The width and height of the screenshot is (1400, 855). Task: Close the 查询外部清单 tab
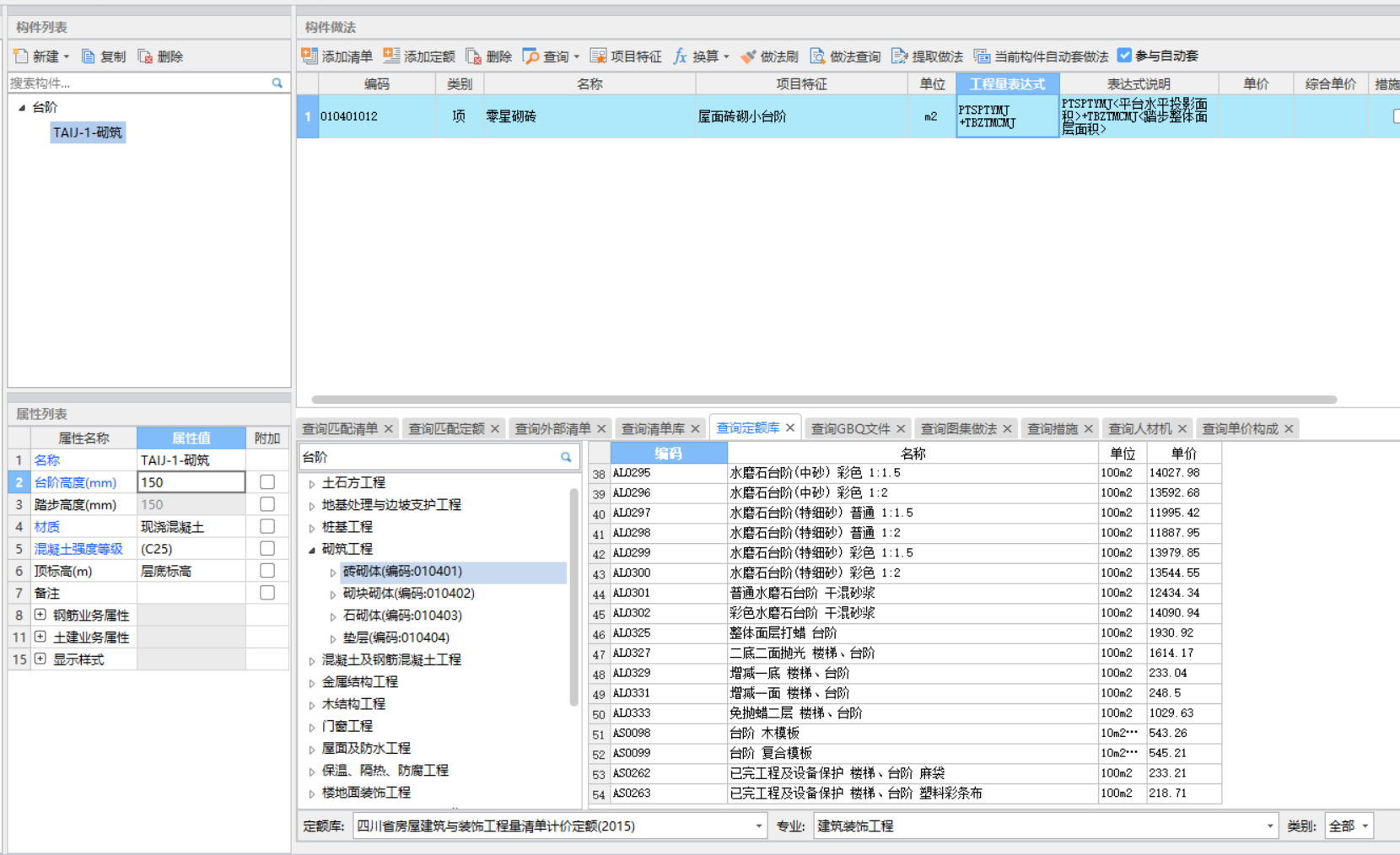[601, 428]
